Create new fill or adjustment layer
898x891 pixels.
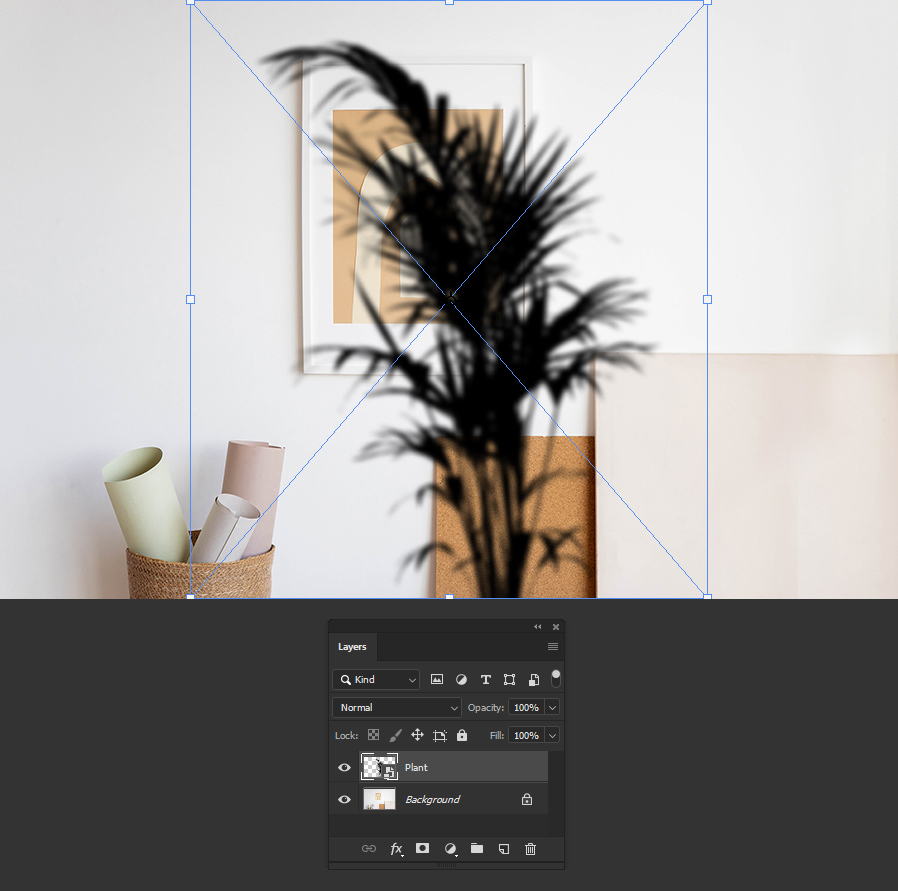point(451,849)
